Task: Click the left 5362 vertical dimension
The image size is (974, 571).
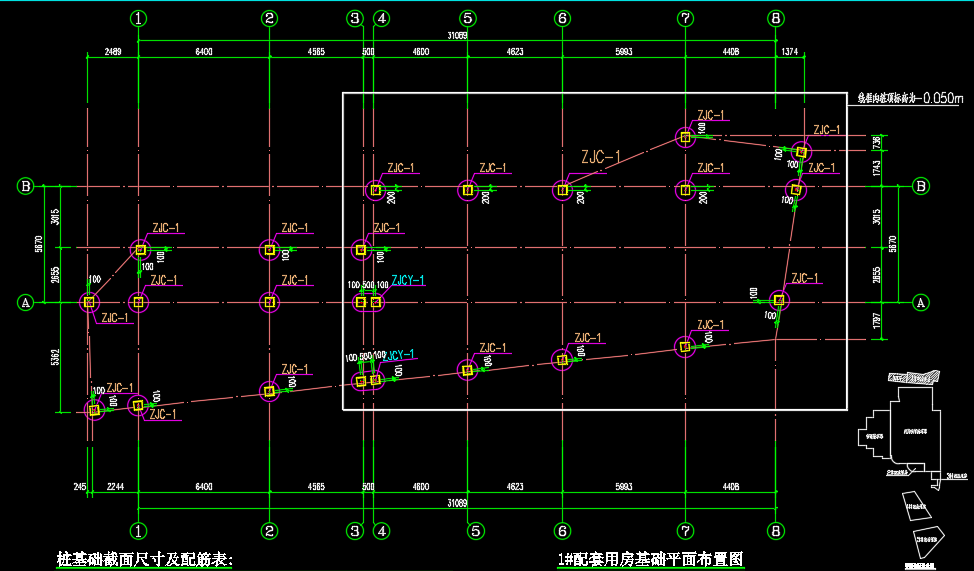Action: (x=57, y=355)
